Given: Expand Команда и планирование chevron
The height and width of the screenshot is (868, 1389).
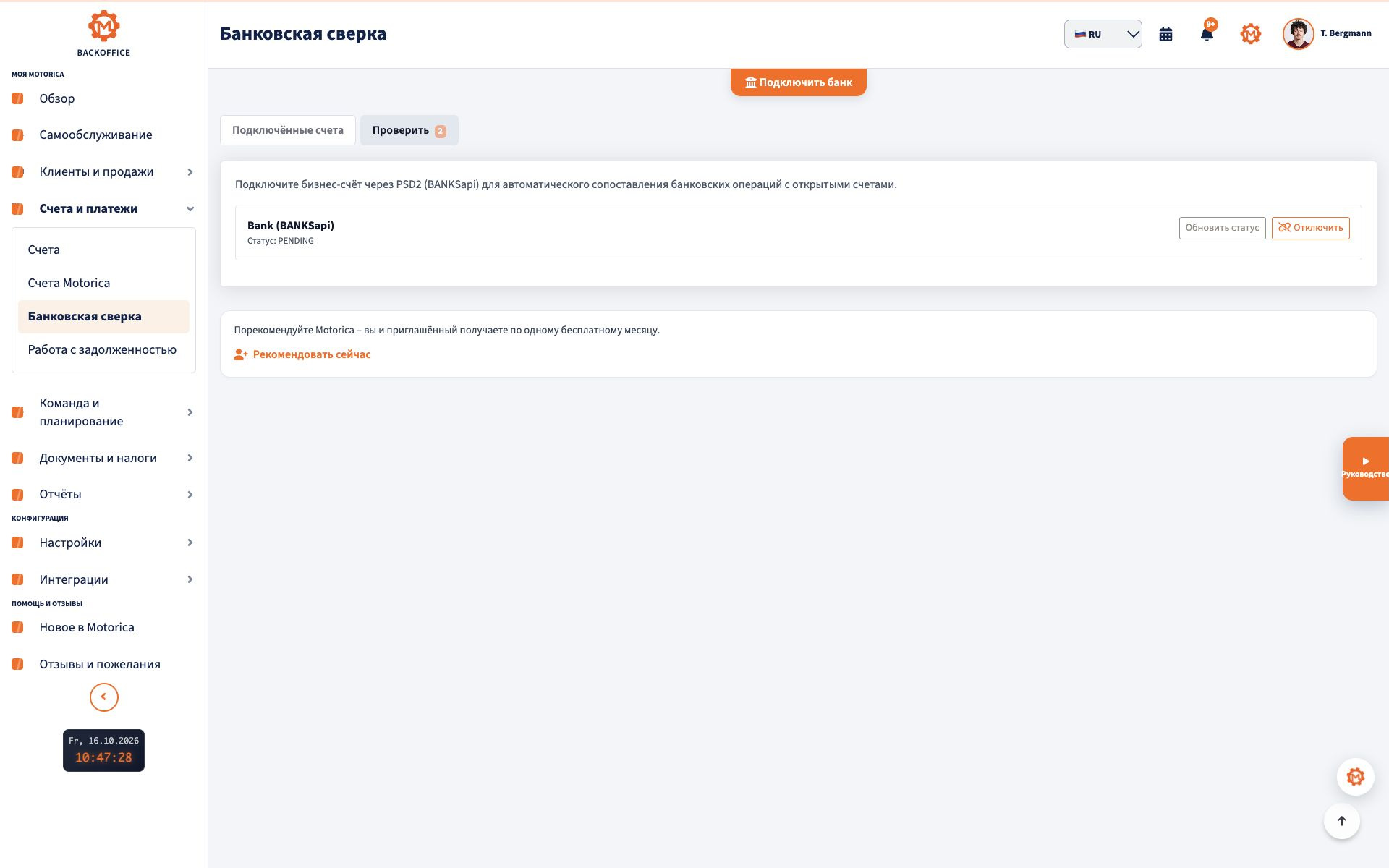Looking at the screenshot, I should click(190, 412).
